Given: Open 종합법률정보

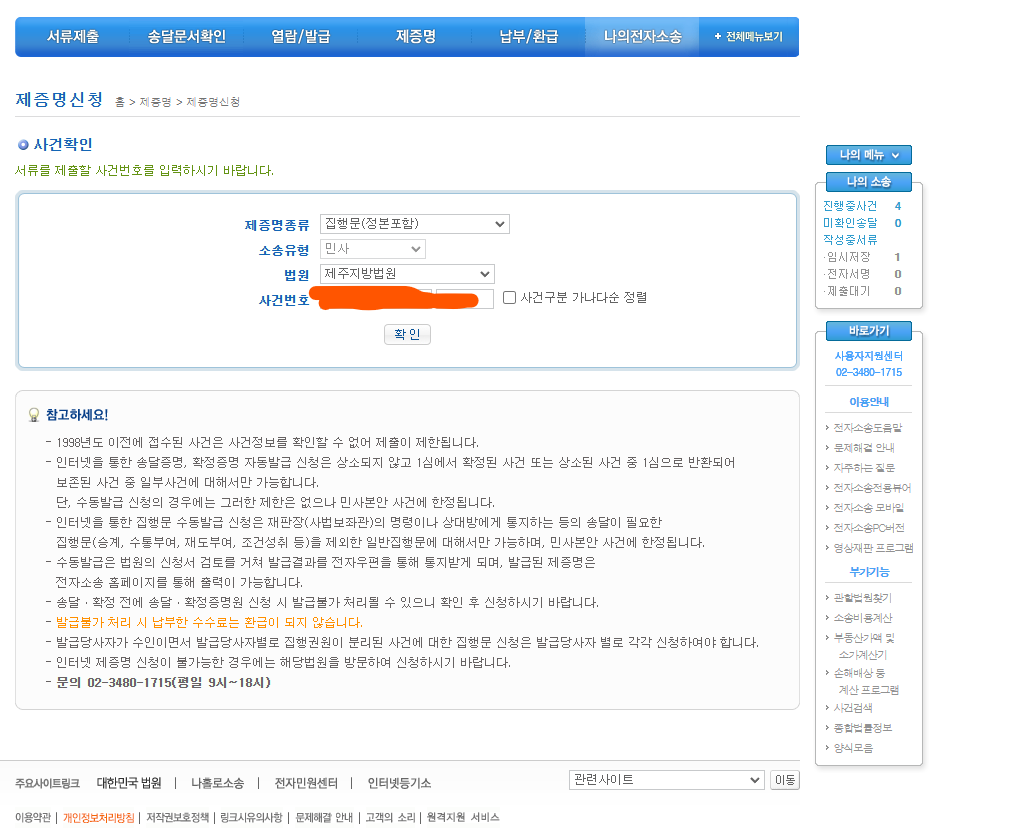Looking at the screenshot, I should pyautogui.click(x=862, y=727).
